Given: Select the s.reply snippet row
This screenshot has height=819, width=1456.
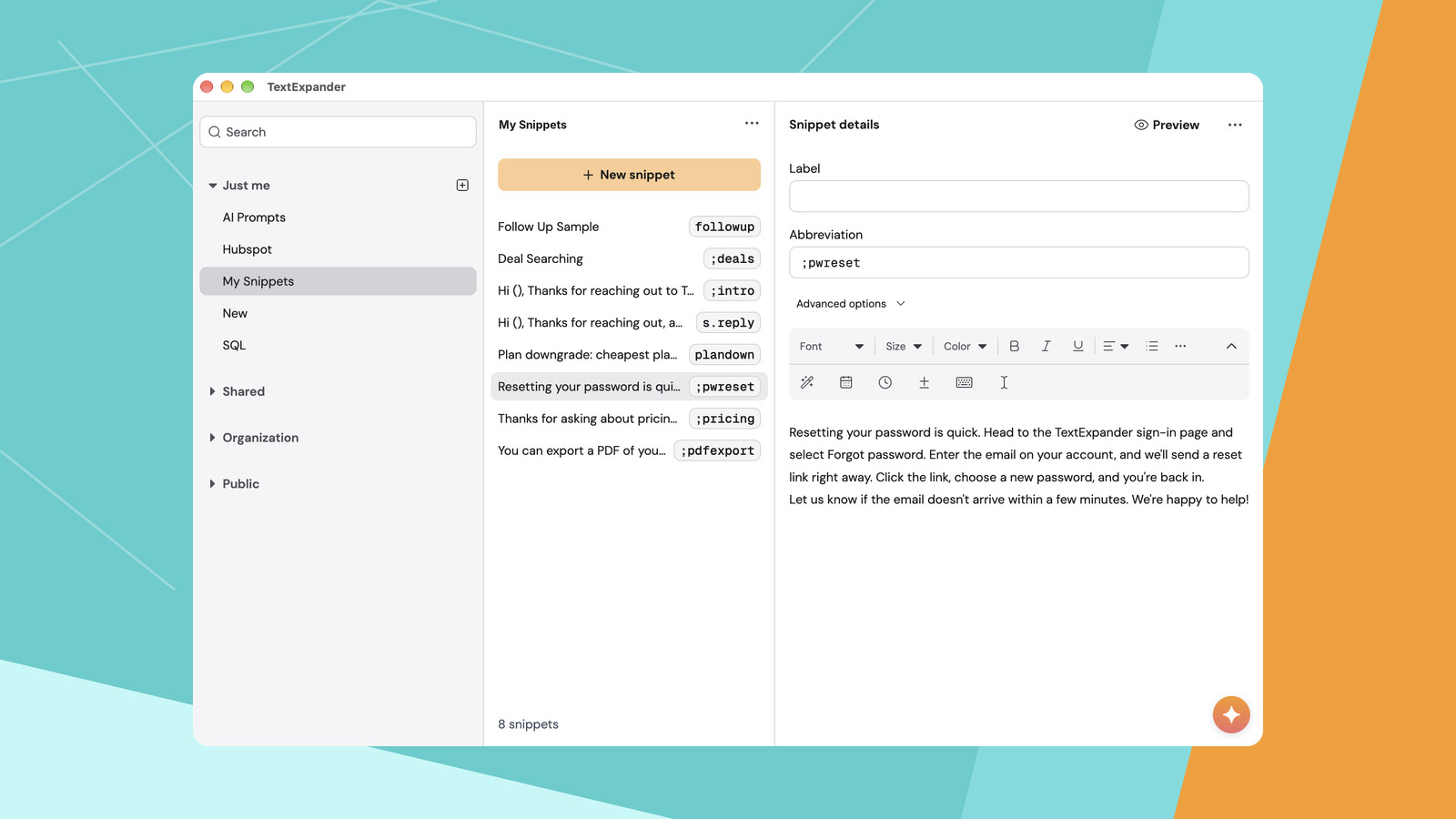Looking at the screenshot, I should [629, 323].
